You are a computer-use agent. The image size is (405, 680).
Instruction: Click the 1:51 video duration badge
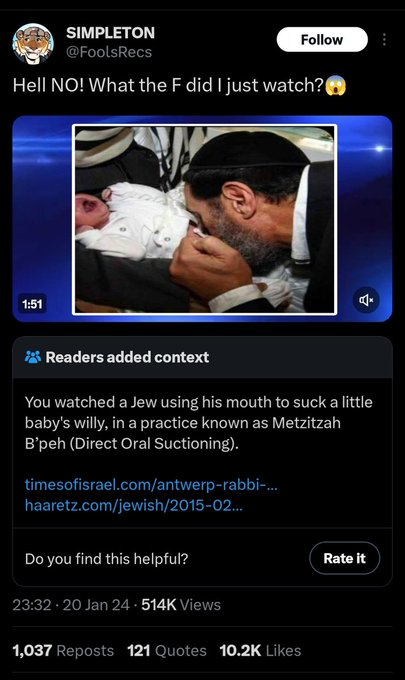click(x=33, y=304)
